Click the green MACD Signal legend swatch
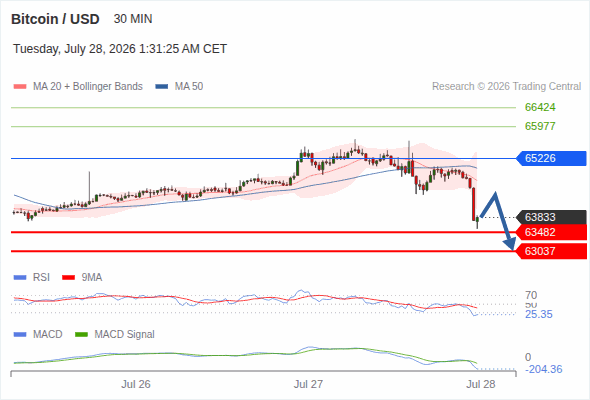Image resolution: width=590 pixels, height=400 pixels. (x=81, y=335)
